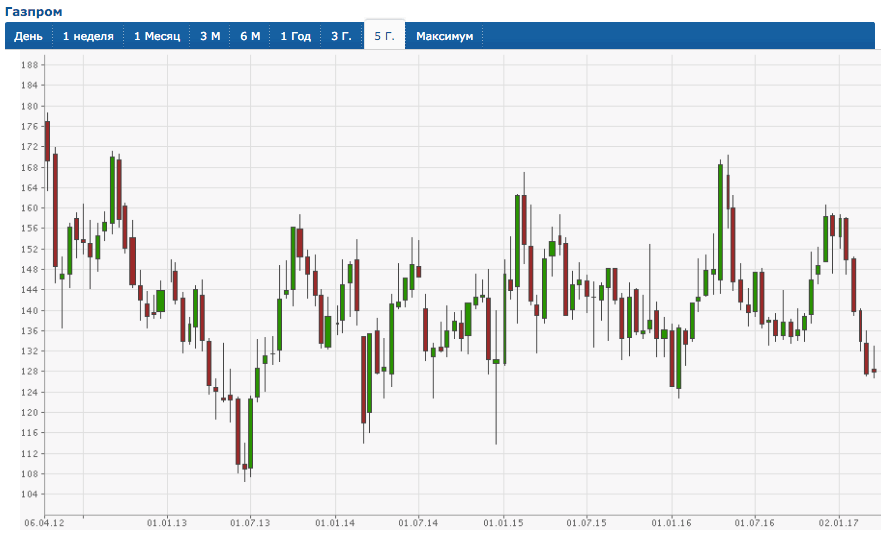Click the lowest green candlestick near 109

pos(250,433)
